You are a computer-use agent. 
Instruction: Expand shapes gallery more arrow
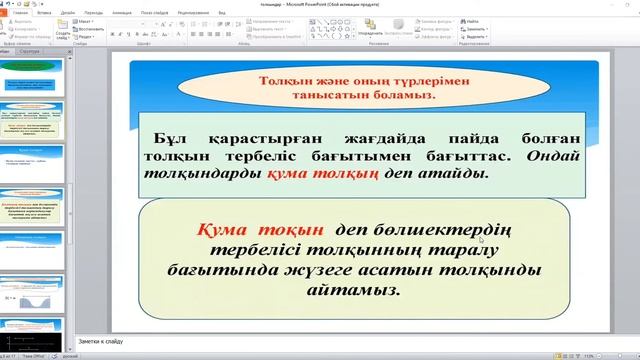point(353,36)
